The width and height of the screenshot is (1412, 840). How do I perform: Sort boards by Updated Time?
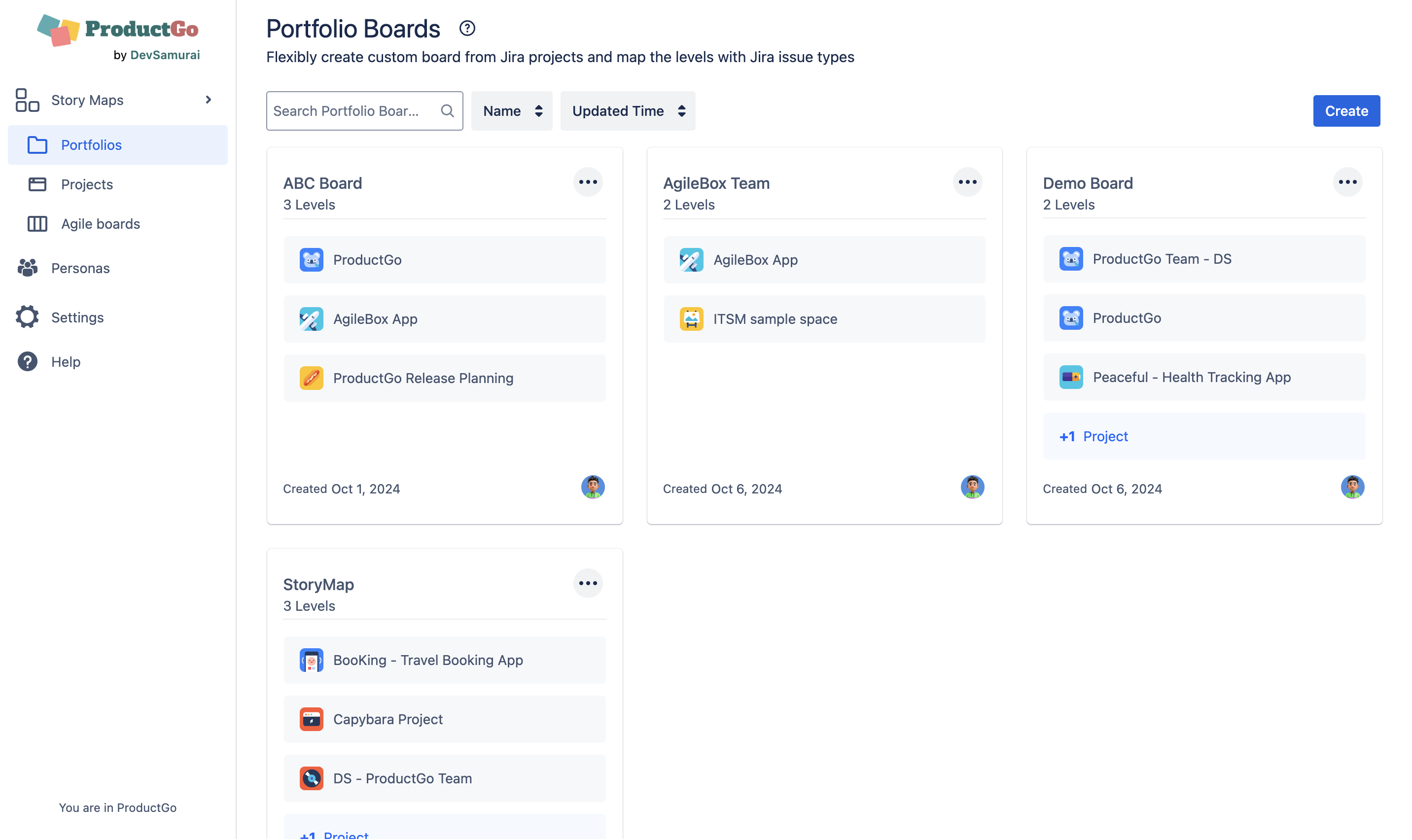click(x=628, y=111)
